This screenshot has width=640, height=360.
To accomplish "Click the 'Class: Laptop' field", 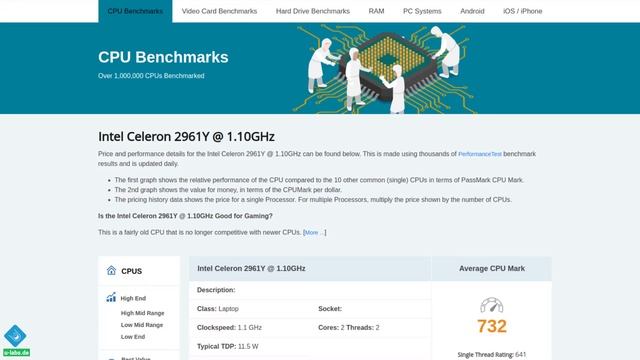I will coord(218,309).
